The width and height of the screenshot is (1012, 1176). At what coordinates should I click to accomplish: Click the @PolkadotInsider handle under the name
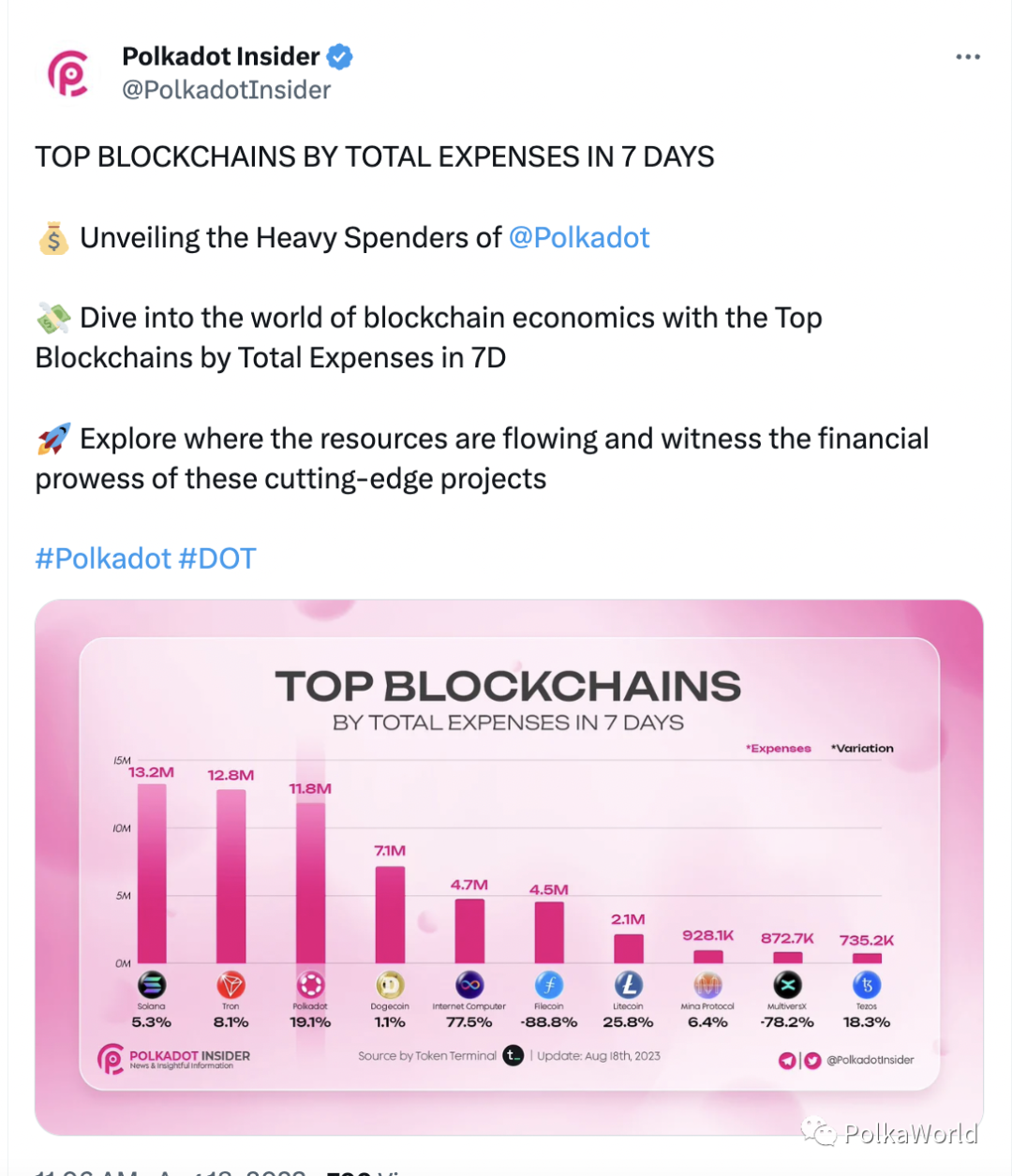[x=226, y=90]
